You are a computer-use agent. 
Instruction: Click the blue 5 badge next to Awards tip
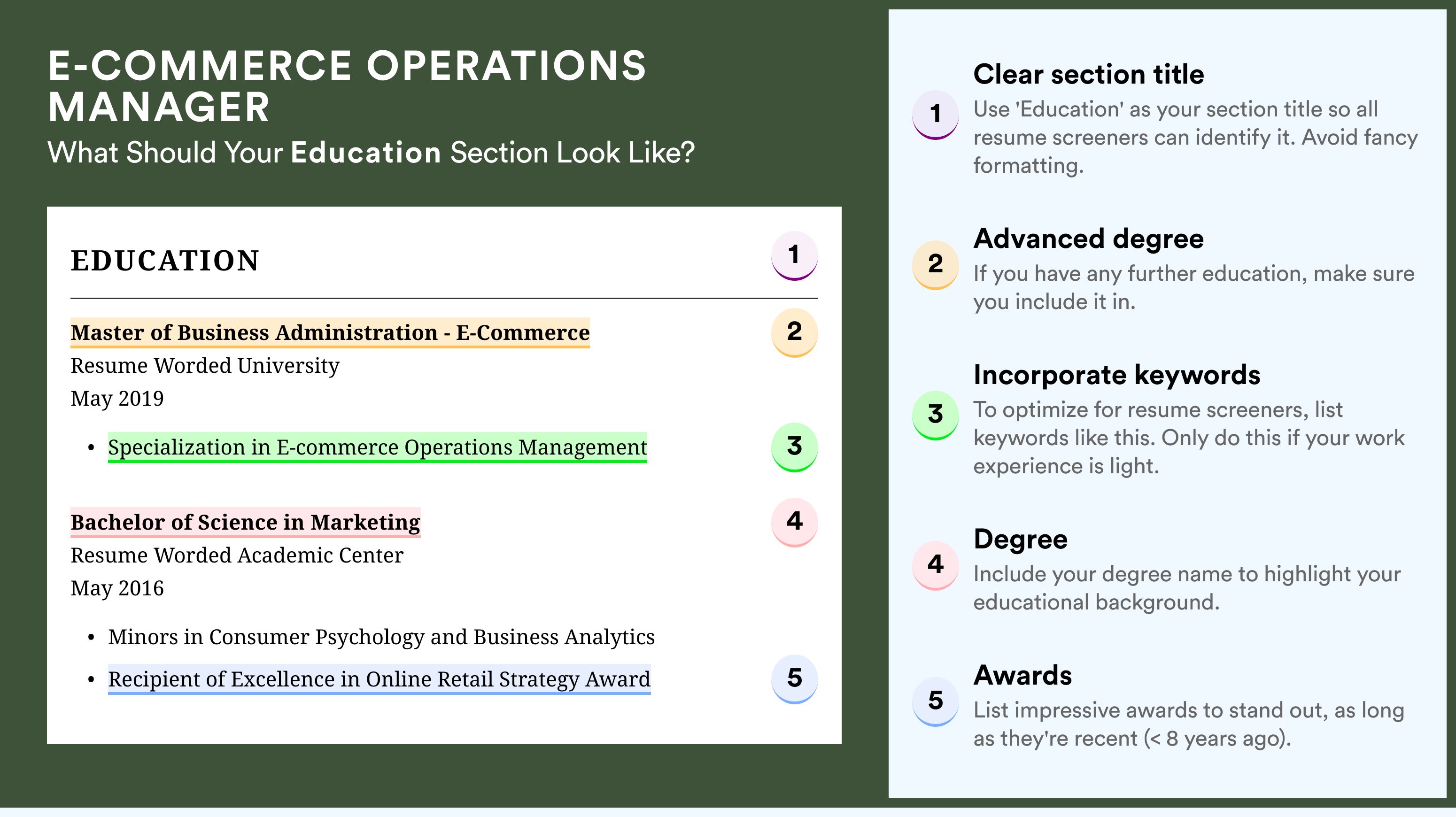936,702
